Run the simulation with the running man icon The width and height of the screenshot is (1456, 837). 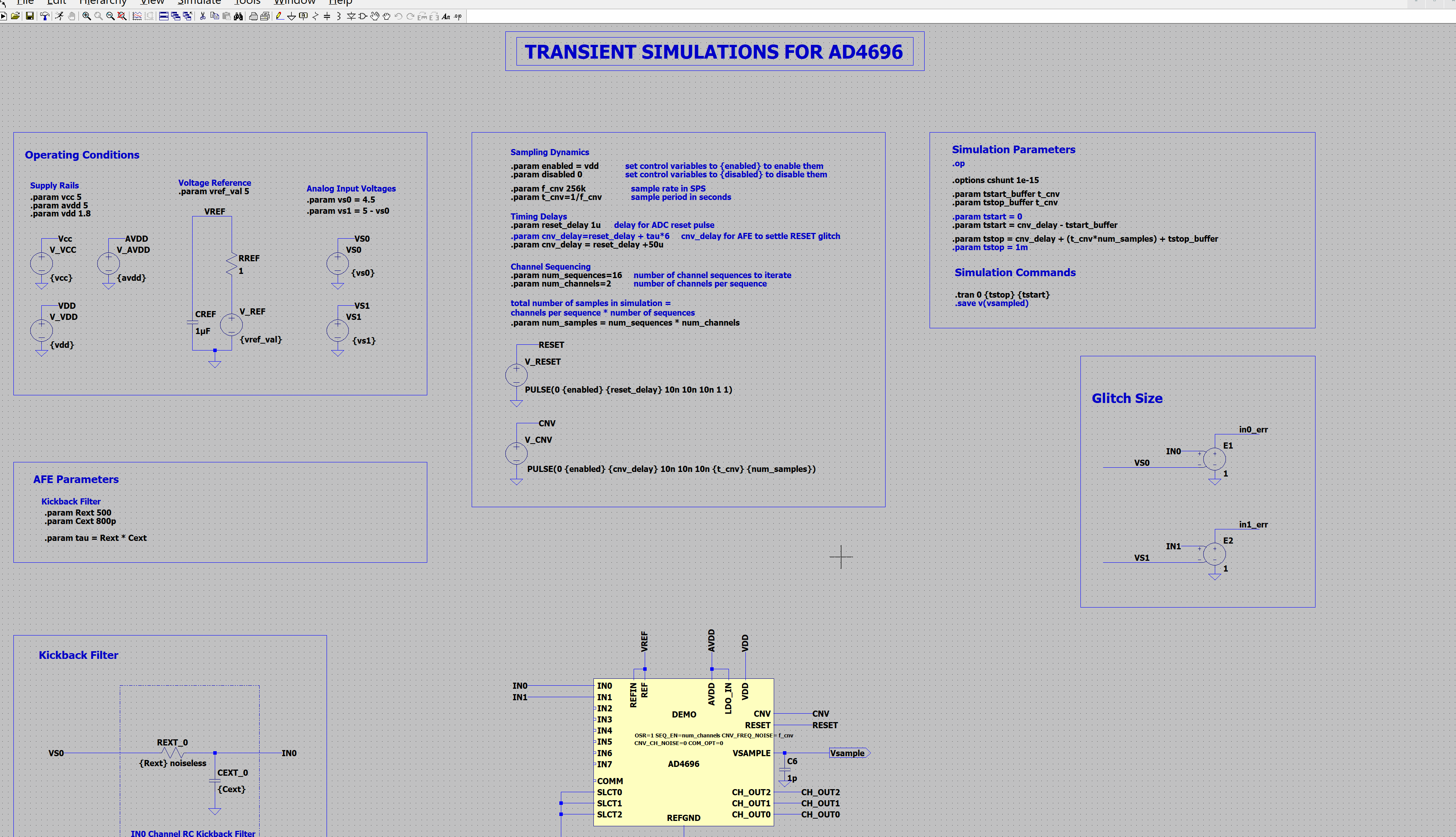[59, 16]
